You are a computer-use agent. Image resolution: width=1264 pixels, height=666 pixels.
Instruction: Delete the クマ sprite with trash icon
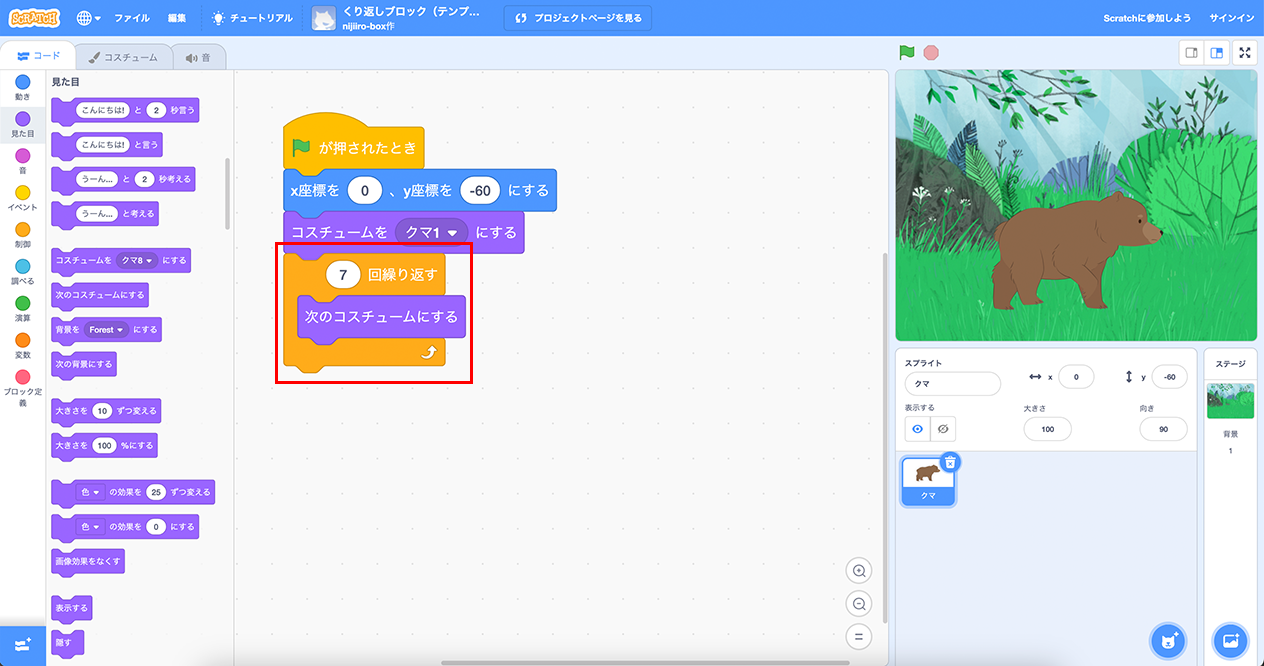950,462
